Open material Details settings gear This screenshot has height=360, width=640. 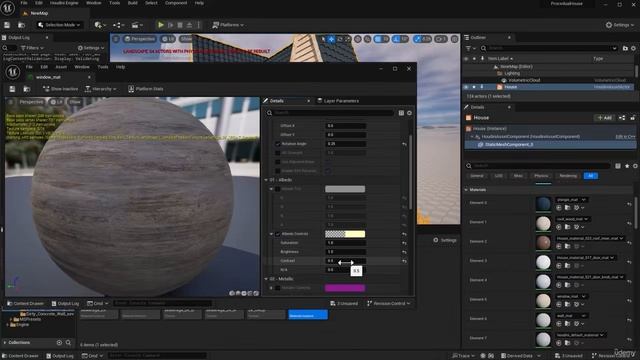coord(409,113)
